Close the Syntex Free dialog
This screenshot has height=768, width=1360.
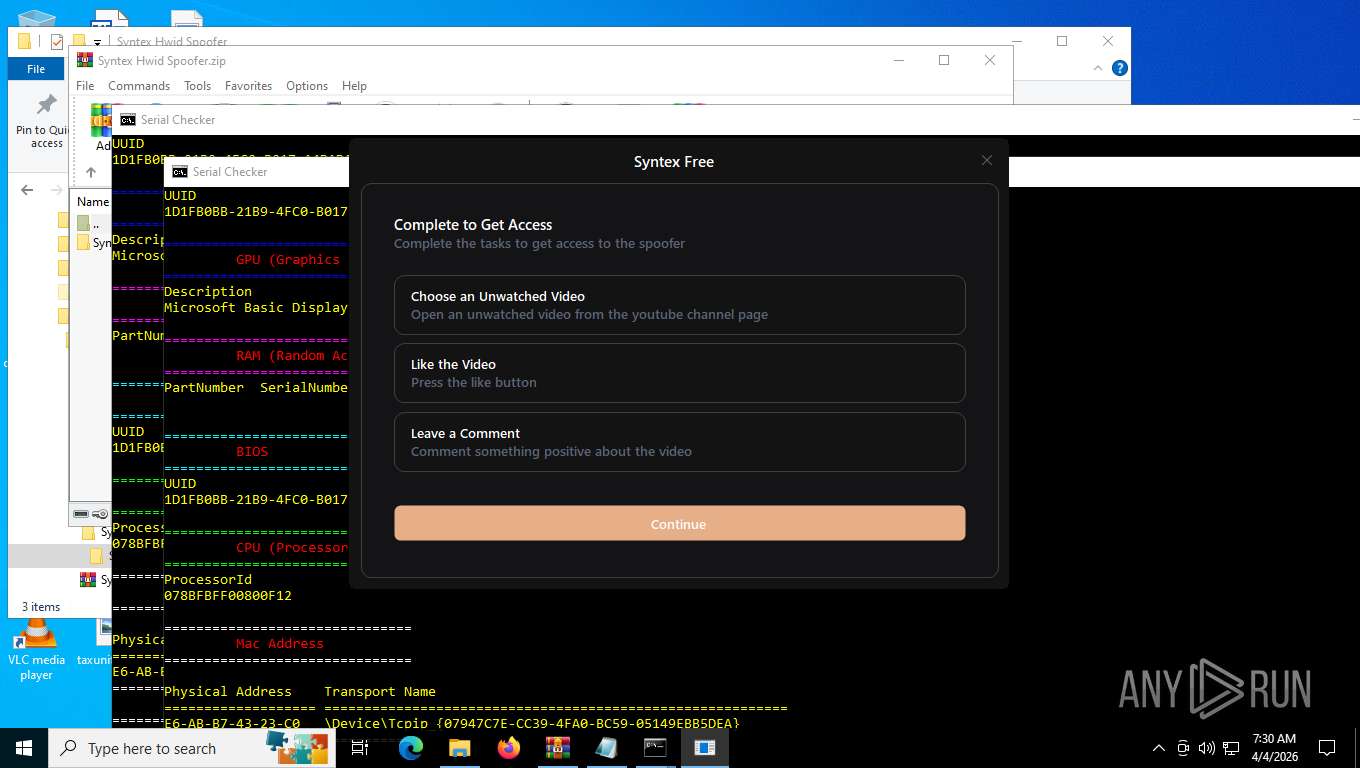[987, 160]
